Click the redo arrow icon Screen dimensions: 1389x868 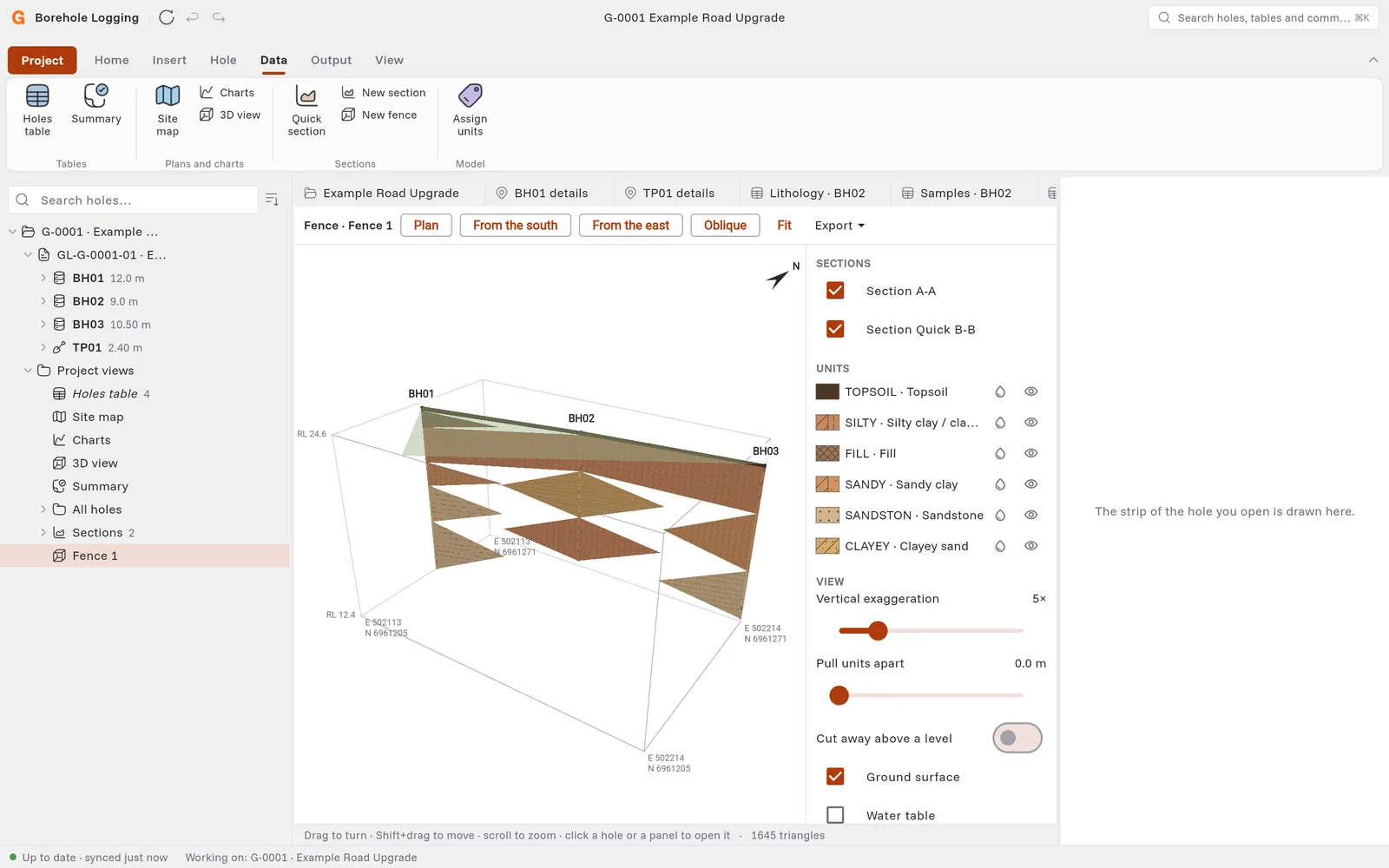click(219, 17)
